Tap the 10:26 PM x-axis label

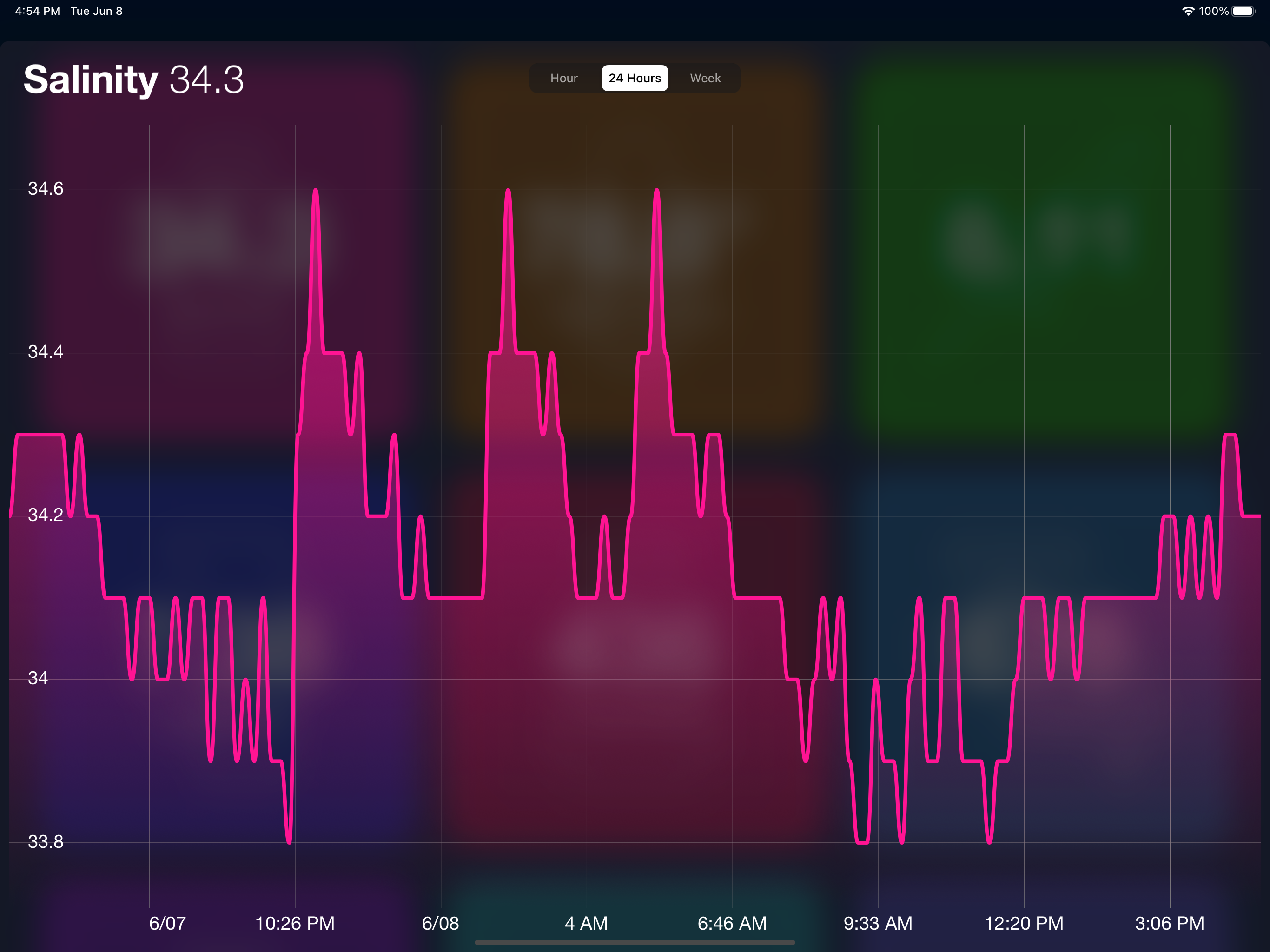295,923
